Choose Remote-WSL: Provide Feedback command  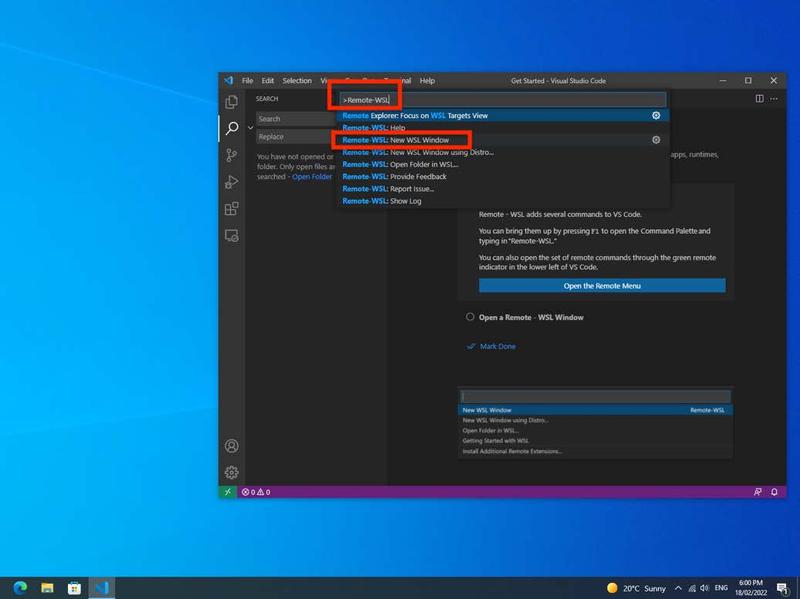point(503,177)
